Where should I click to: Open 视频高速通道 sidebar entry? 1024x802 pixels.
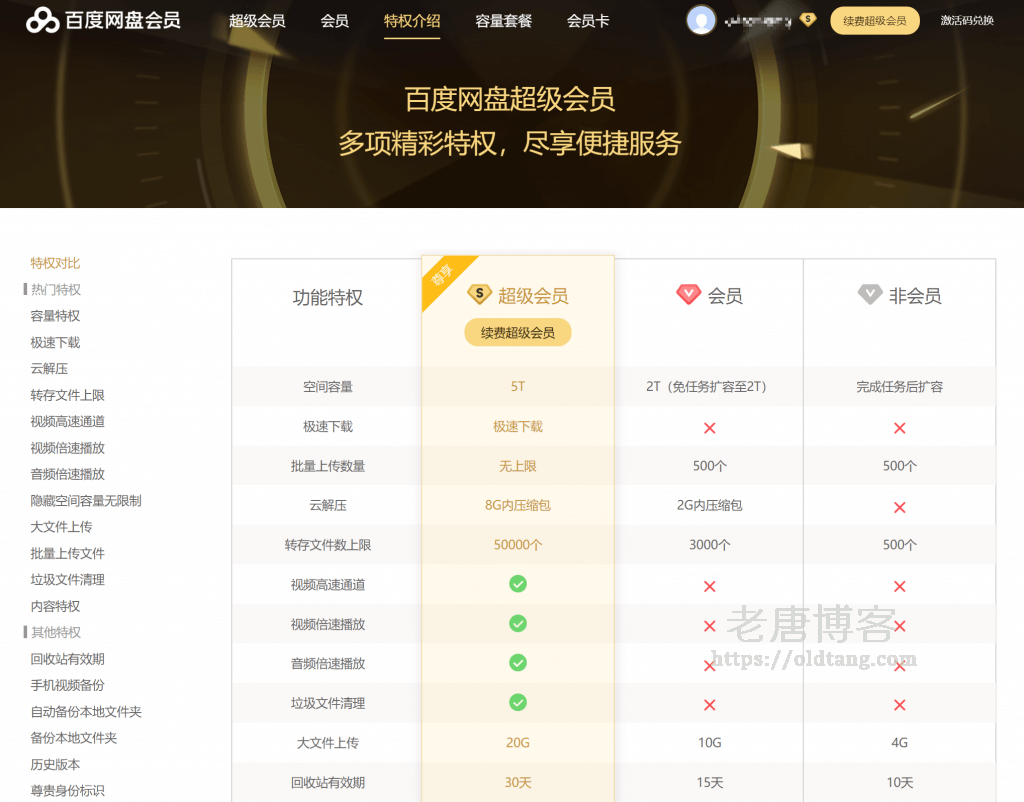(x=67, y=421)
